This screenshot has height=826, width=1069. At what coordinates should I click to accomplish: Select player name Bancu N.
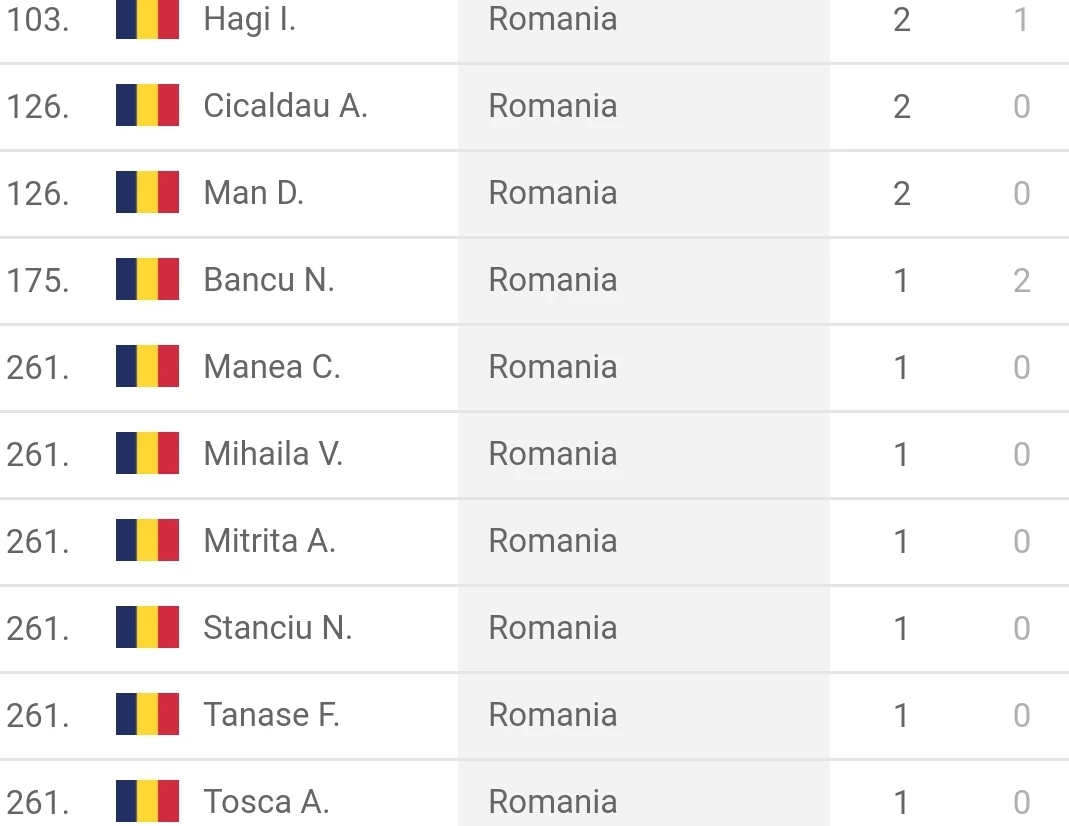coord(269,279)
